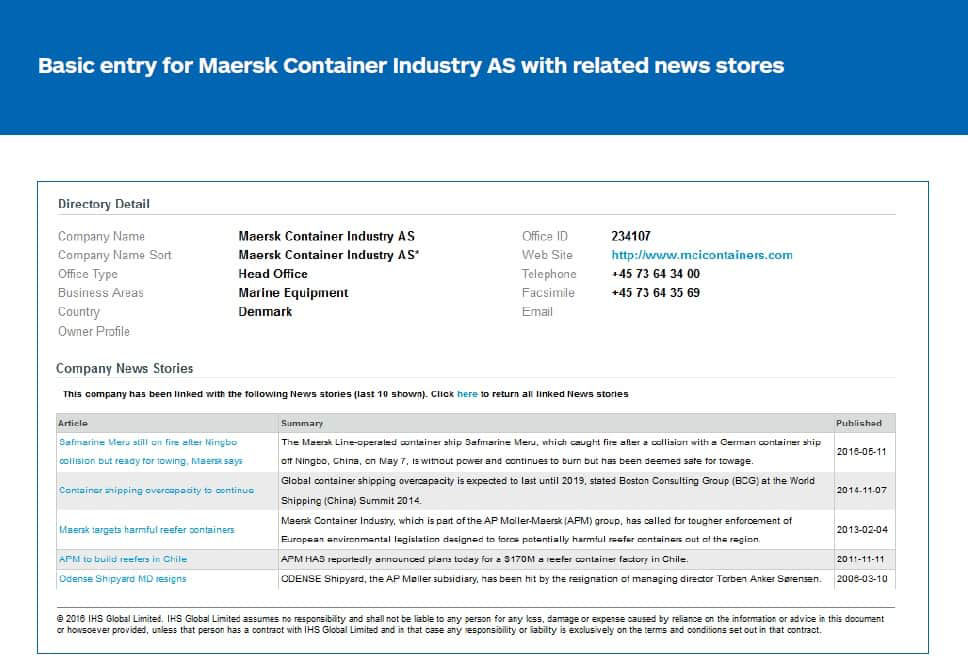Open Odense Shipyard MD resigns article

coord(122,578)
